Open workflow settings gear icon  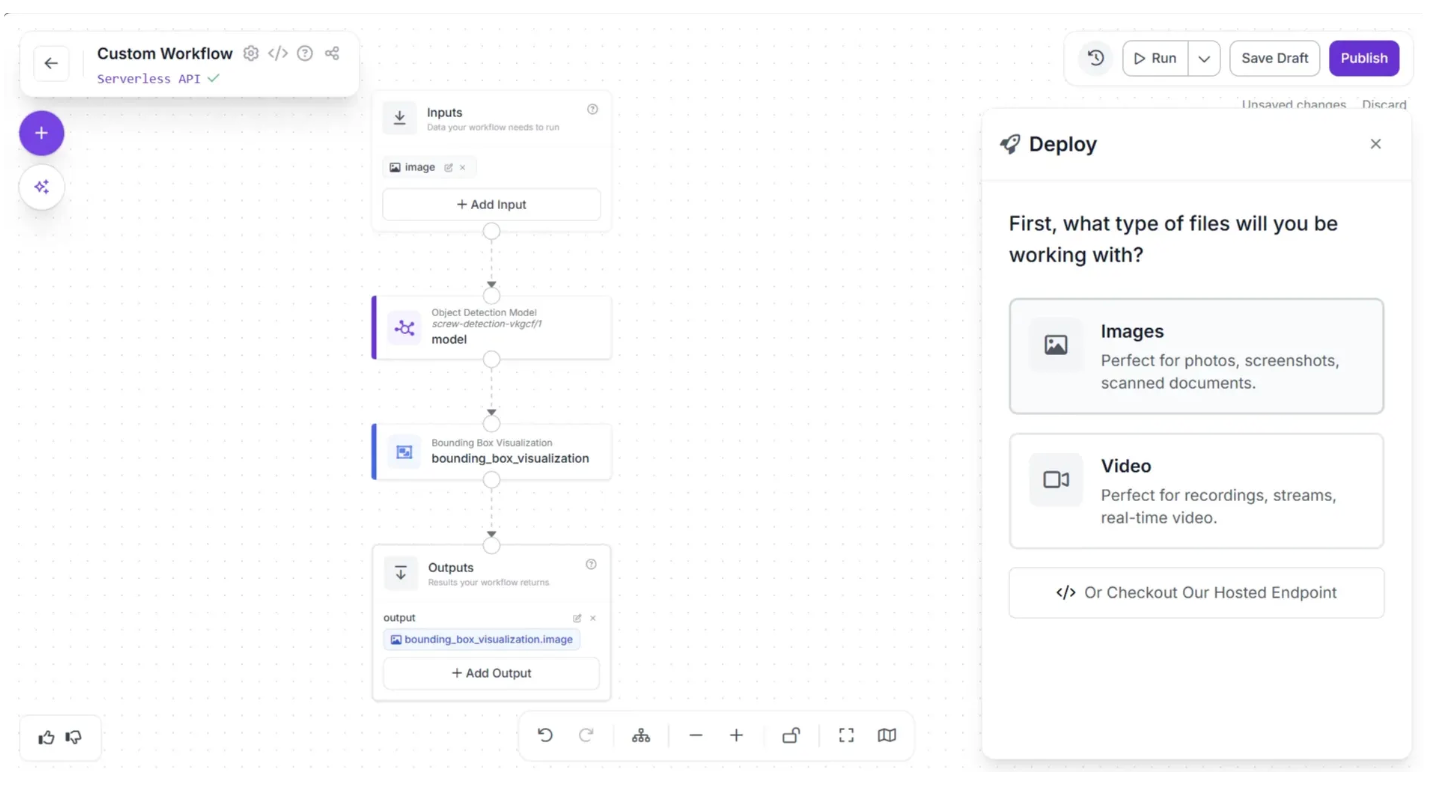click(251, 54)
